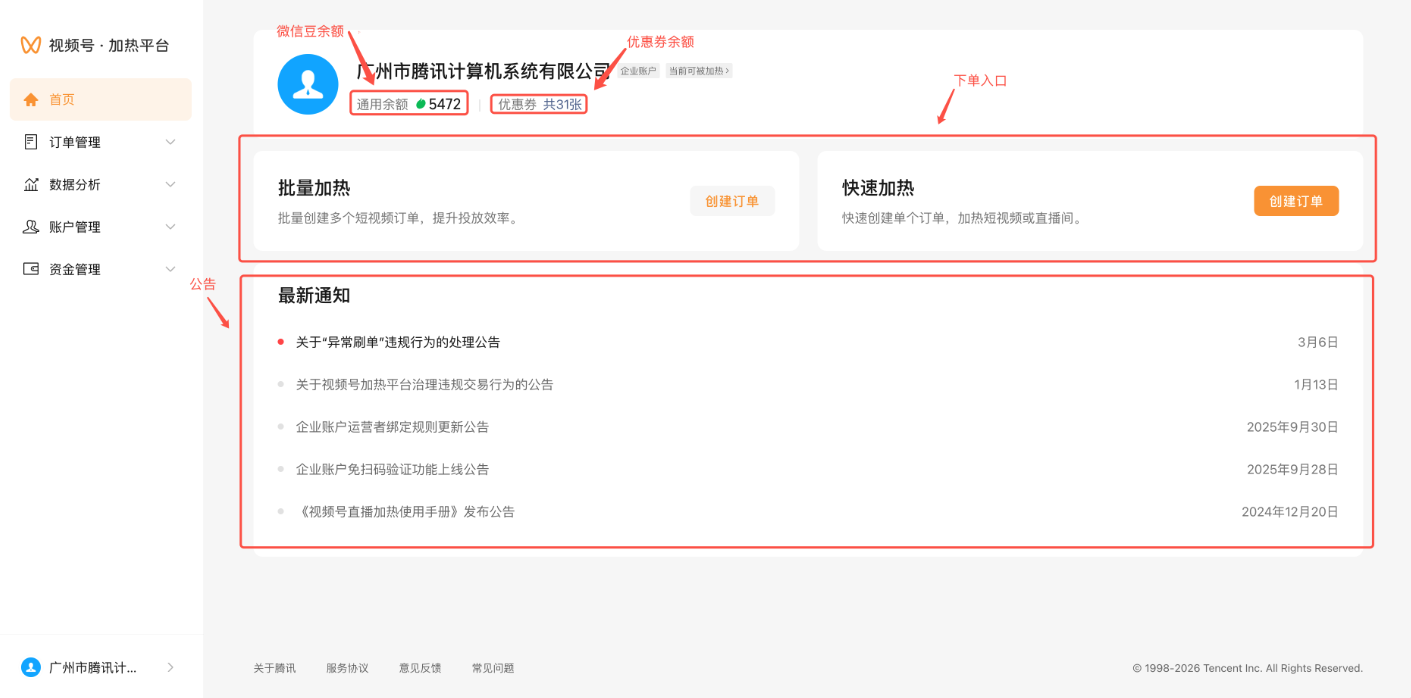Click the large blue company avatar
1411x698 pixels.
coord(308,84)
